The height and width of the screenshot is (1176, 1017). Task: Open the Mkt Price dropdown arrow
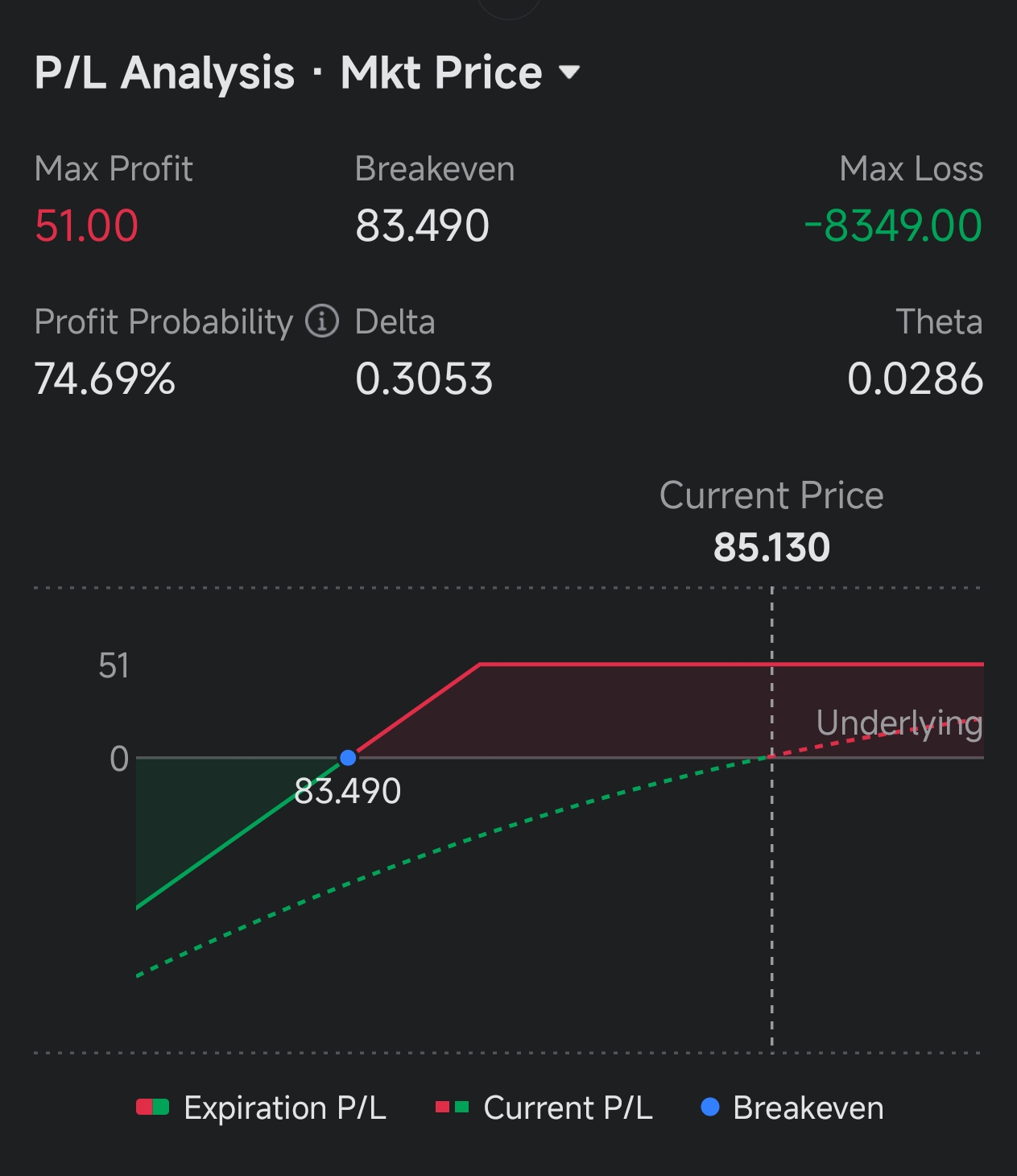[569, 73]
